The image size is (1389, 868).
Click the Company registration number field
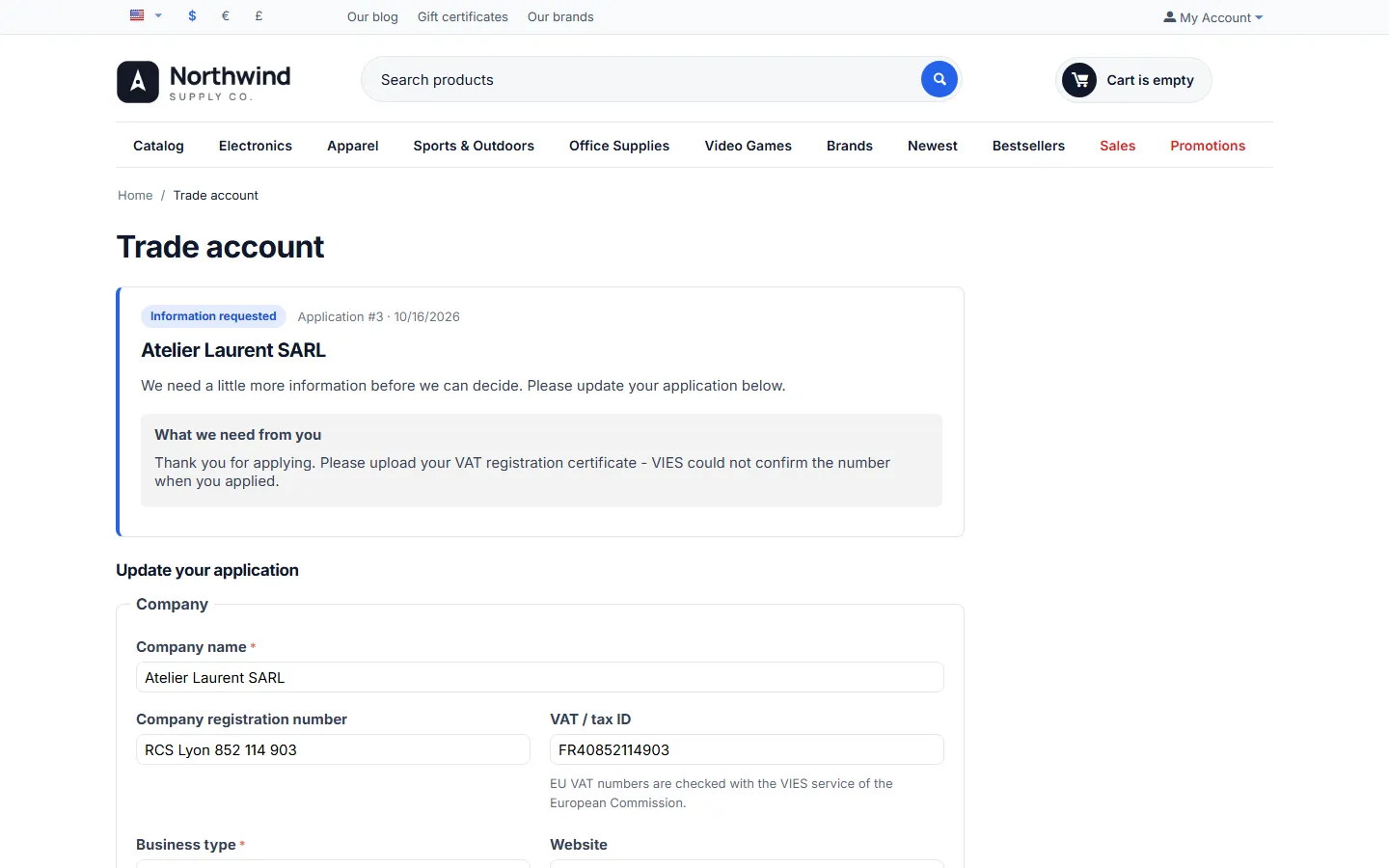pyautogui.click(x=333, y=749)
